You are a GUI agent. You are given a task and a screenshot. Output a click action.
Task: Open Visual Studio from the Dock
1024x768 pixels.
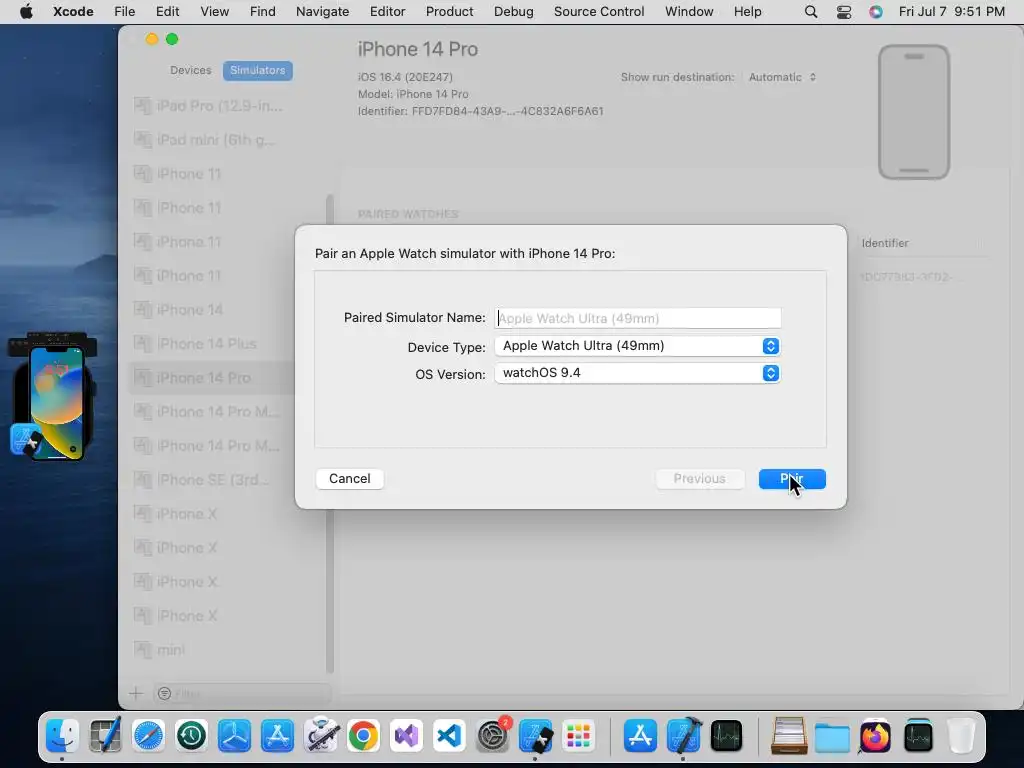pyautogui.click(x=406, y=736)
